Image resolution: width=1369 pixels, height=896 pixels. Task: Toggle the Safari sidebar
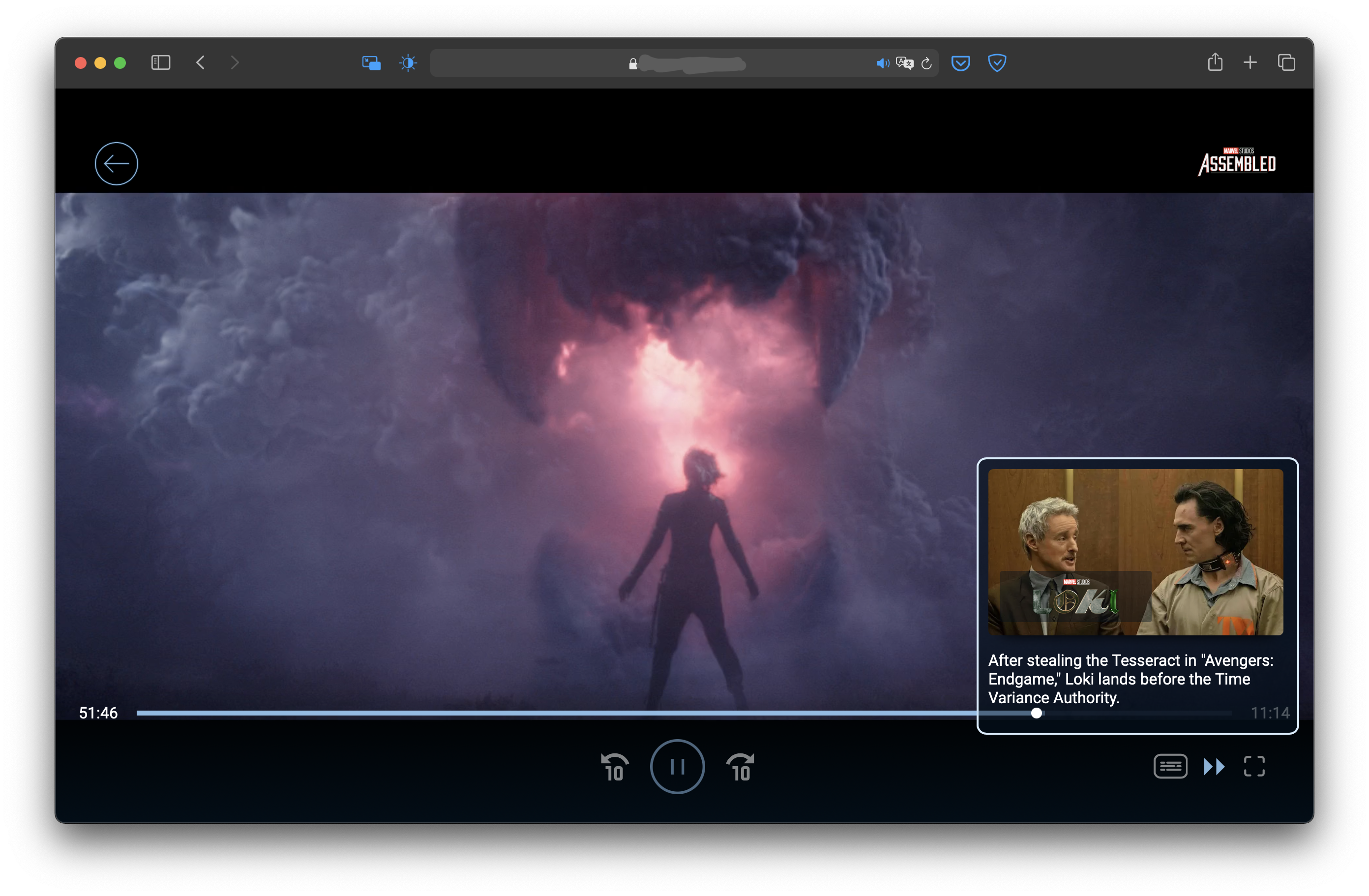pyautogui.click(x=160, y=62)
